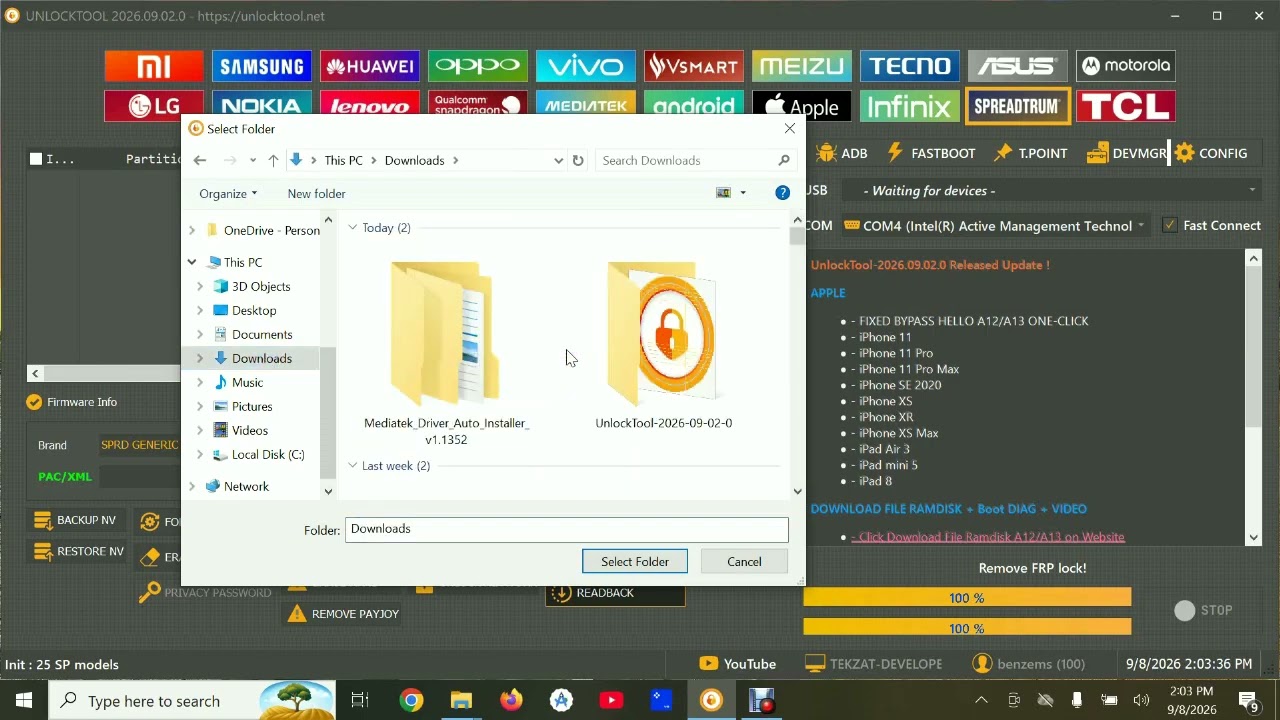Open the dialog help icon

coord(783,193)
